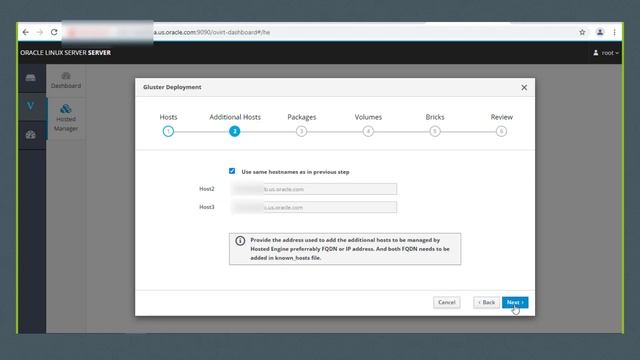Open browser three-dot menu

click(x=614, y=32)
